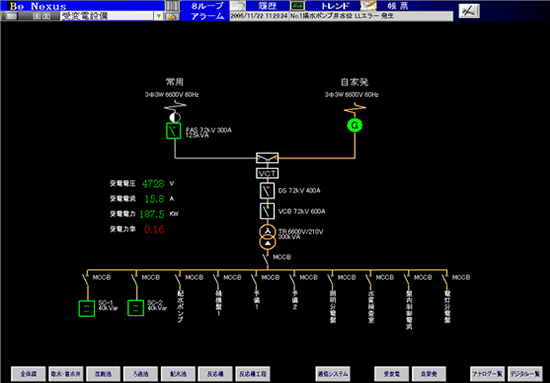Open the 受変電設備 screen selection dropdown

pyautogui.click(x=107, y=16)
